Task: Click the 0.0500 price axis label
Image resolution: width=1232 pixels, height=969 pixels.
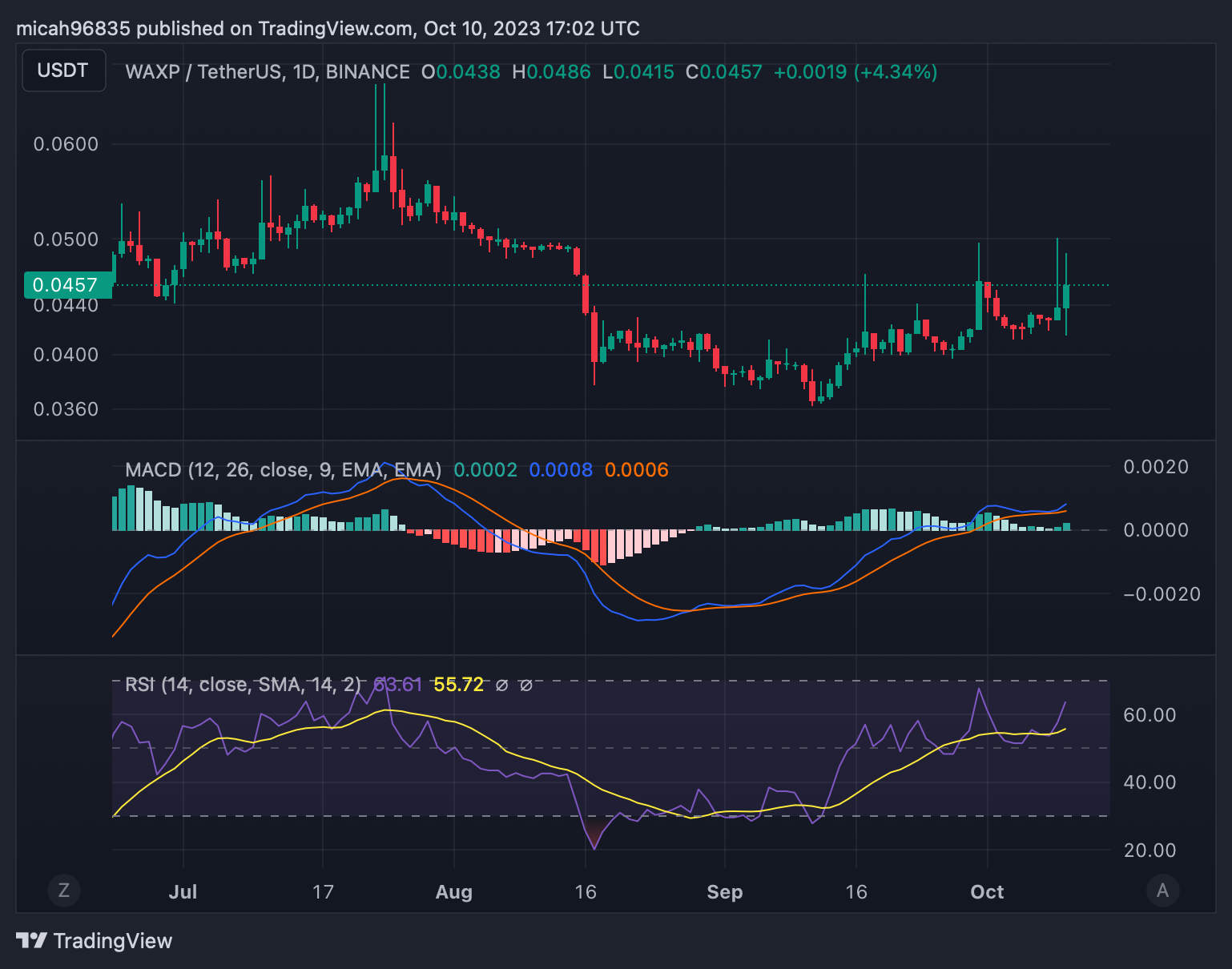Action: [x=66, y=239]
